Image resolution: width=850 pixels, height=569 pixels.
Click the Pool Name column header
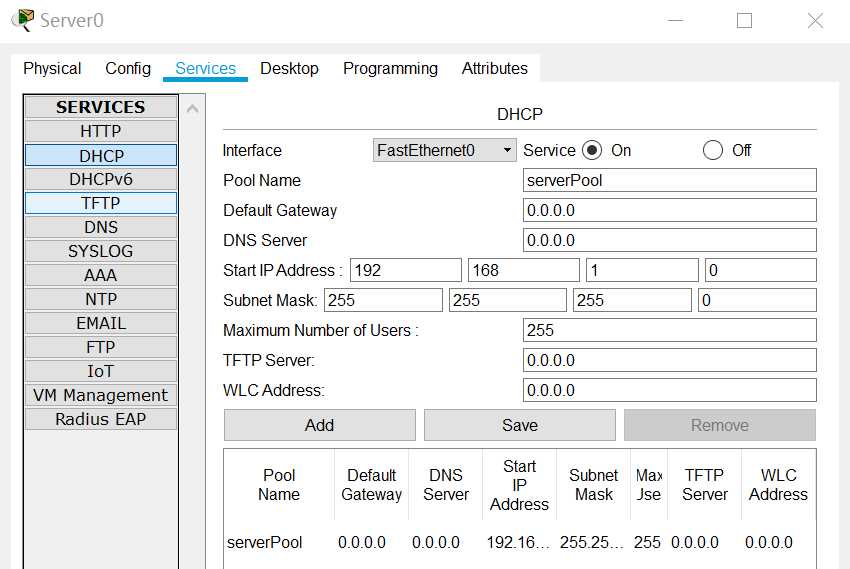pos(279,484)
